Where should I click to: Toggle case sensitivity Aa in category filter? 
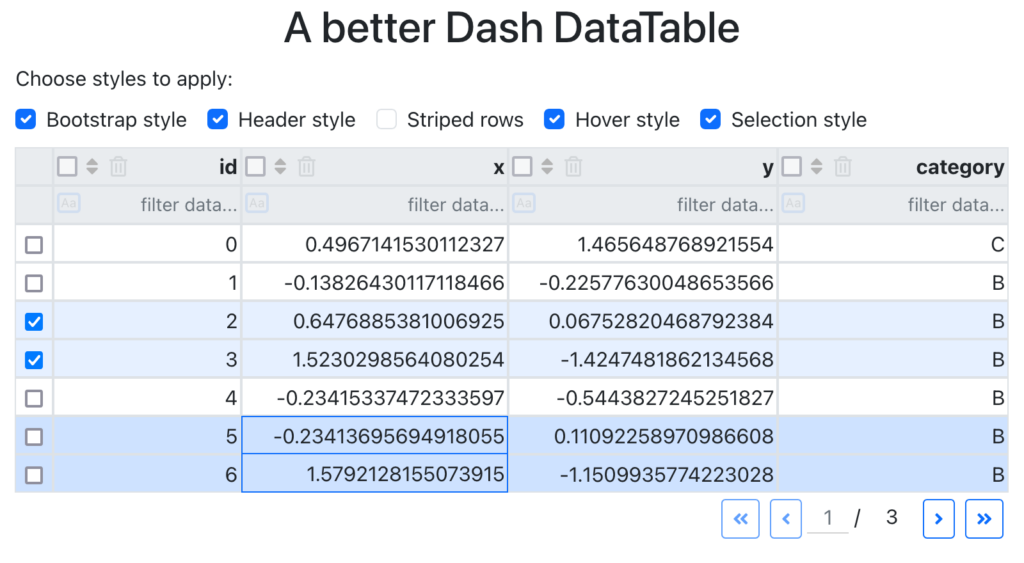pos(793,203)
